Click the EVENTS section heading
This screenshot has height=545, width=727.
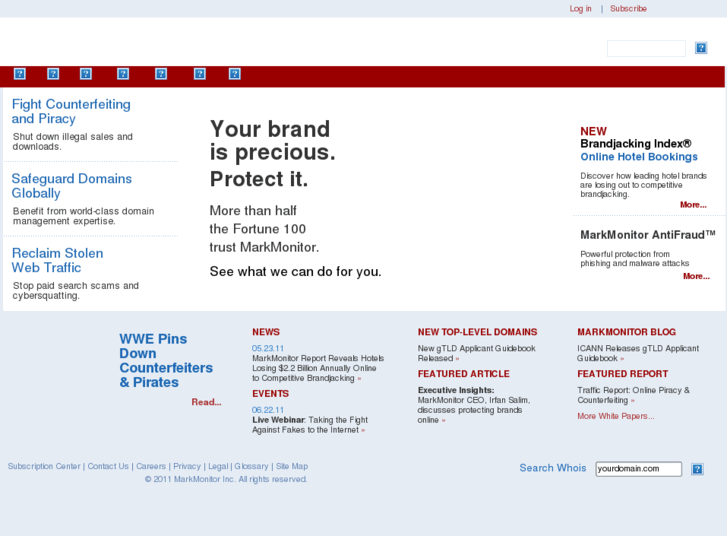[x=270, y=394]
